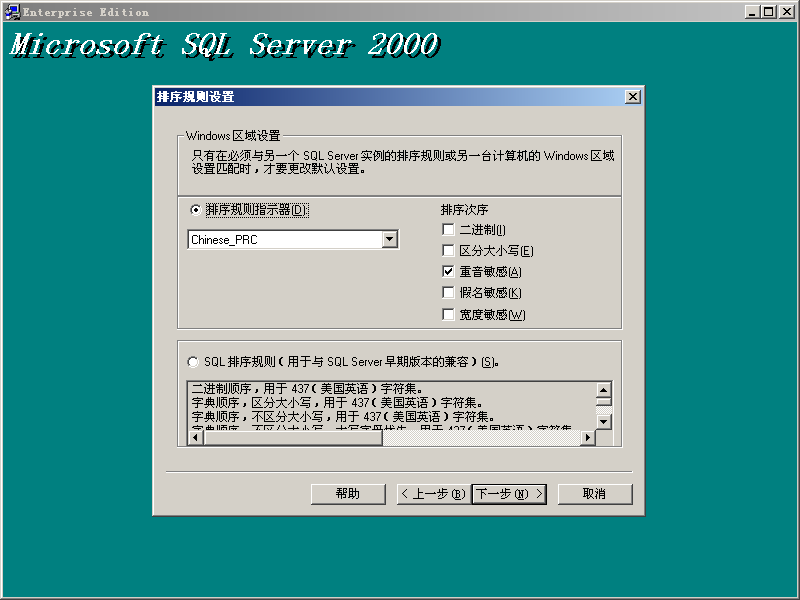Open the Chinese_PRC collation dropdown arrow
Viewport: 800px width, 600px height.
[390, 239]
